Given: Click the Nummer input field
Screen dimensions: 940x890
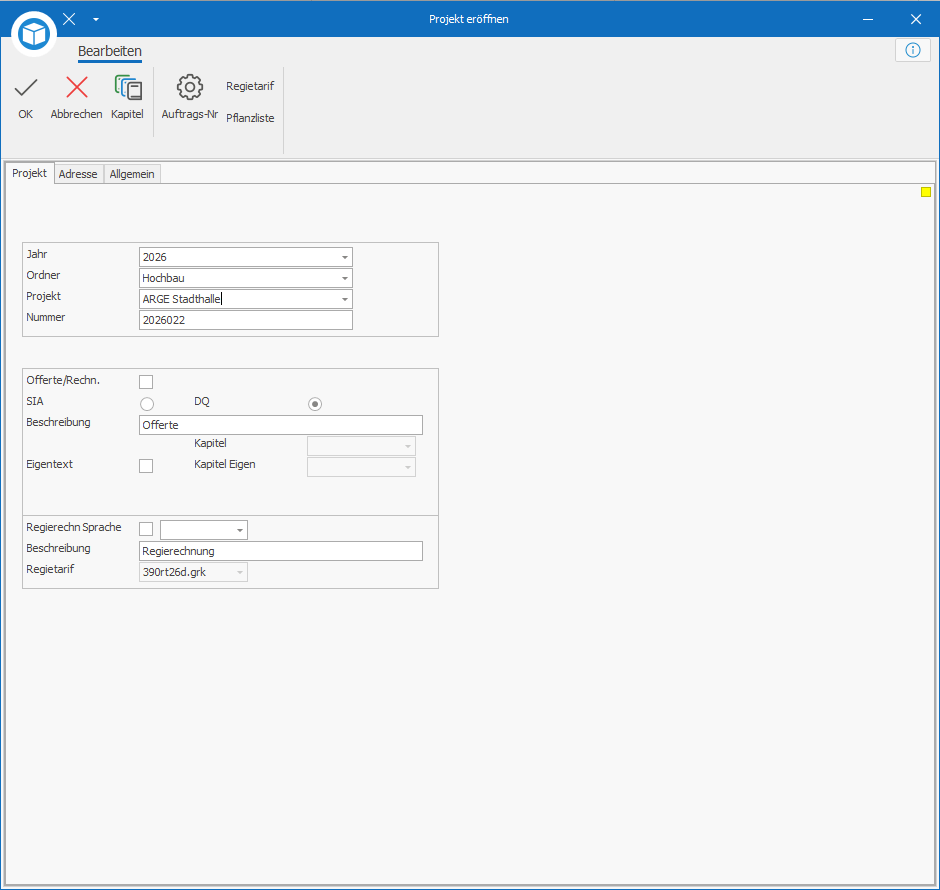Looking at the screenshot, I should (x=246, y=320).
